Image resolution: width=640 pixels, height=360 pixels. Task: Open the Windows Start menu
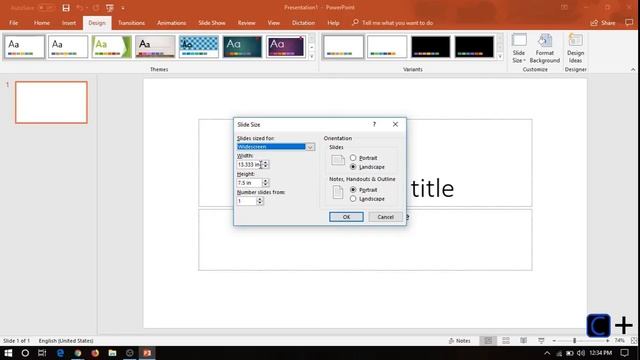click(x=8, y=353)
